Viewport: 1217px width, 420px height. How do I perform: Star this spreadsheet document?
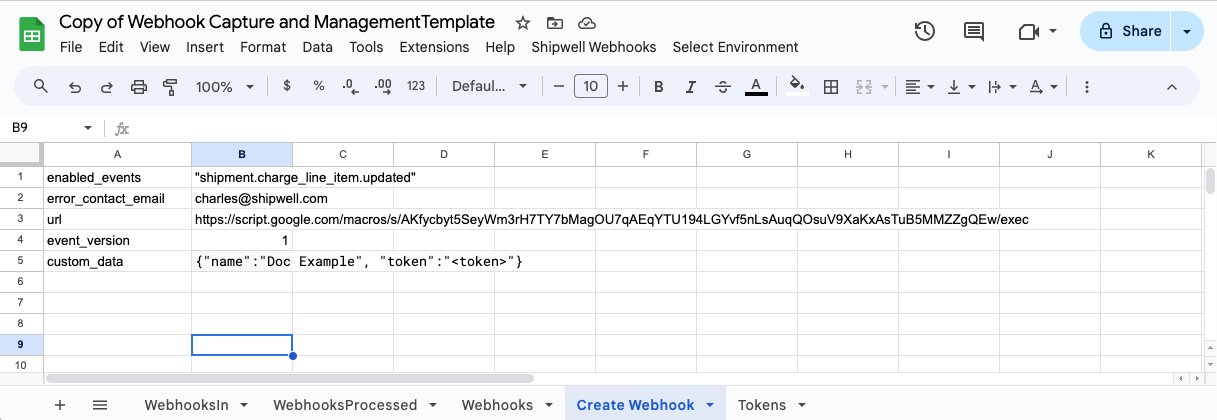(x=523, y=23)
